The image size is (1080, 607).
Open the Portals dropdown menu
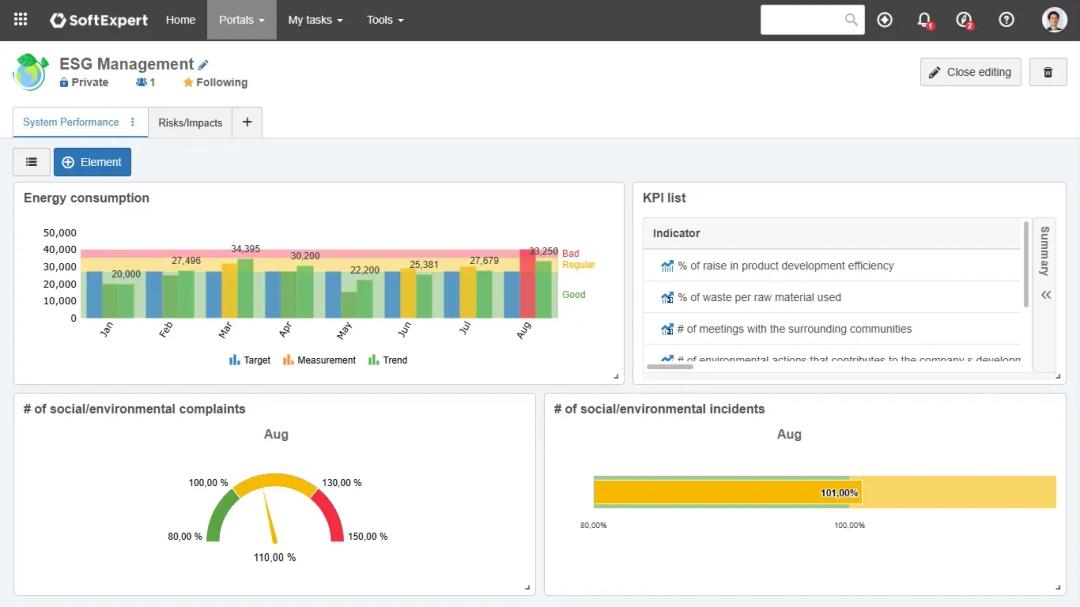(241, 20)
